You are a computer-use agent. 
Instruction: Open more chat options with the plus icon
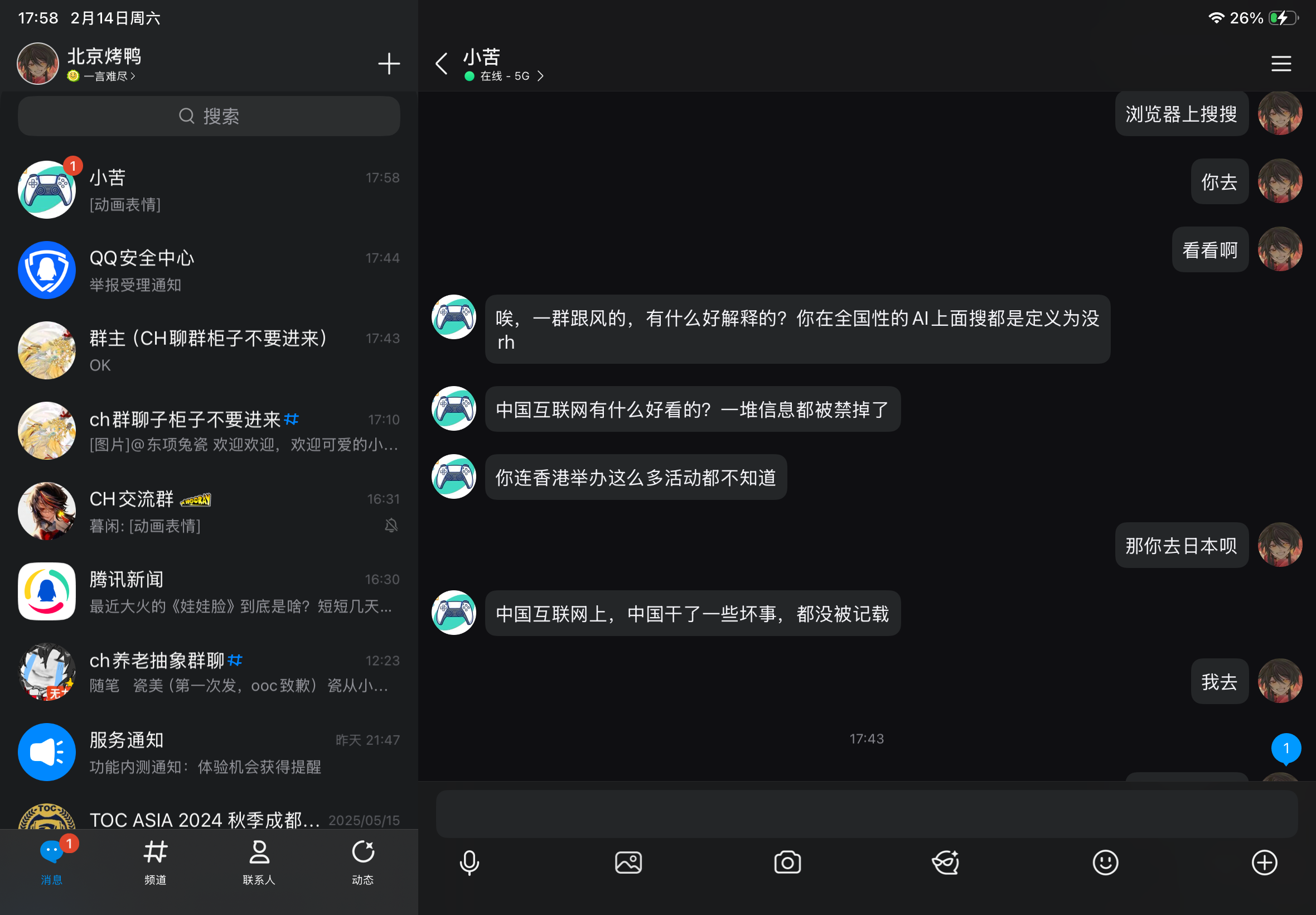(1263, 861)
